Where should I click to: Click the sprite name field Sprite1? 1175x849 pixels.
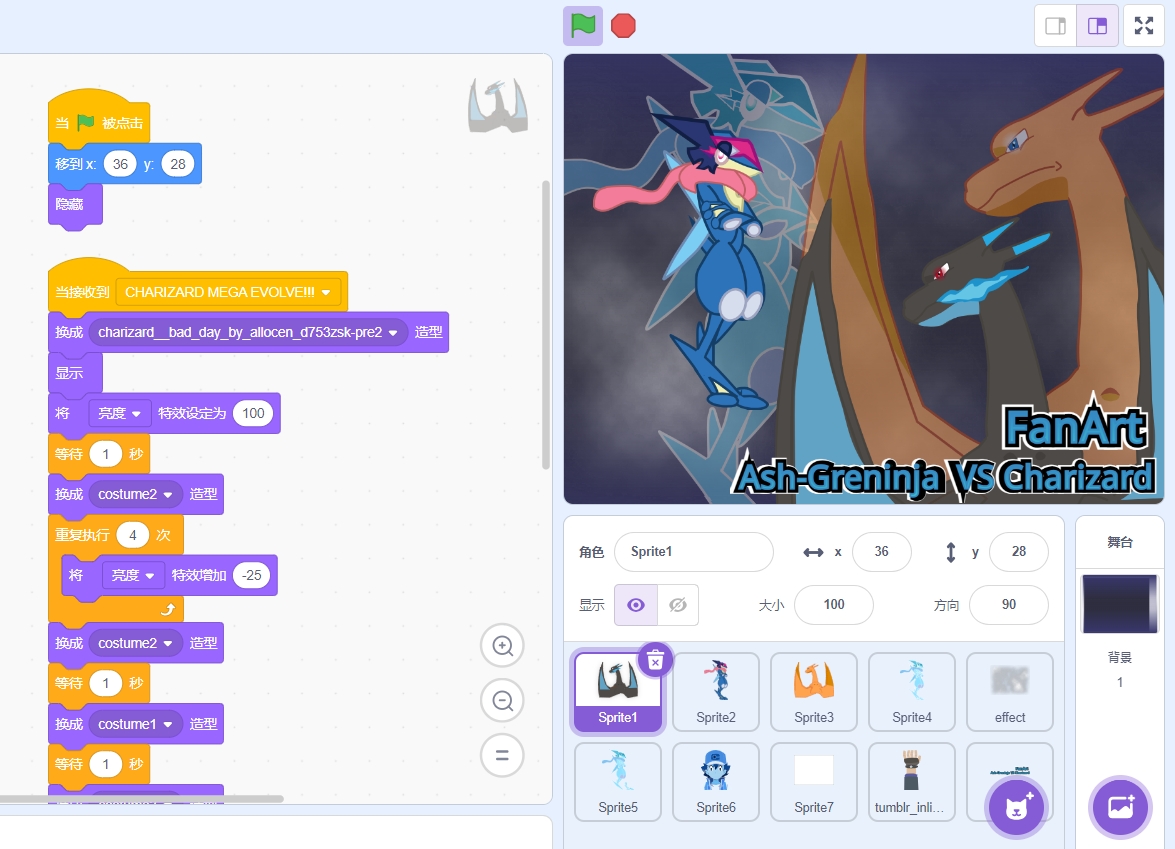click(x=693, y=551)
